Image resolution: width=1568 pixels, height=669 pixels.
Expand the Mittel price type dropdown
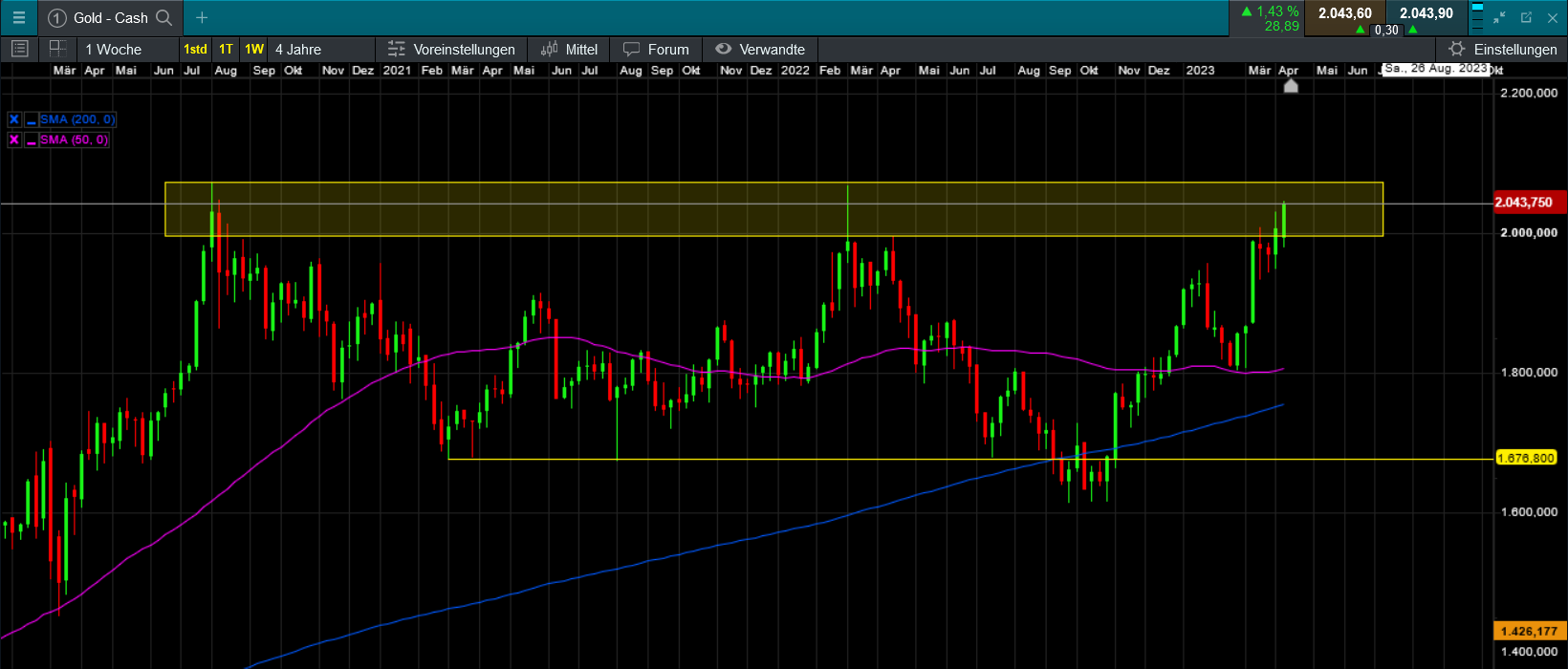[x=569, y=50]
